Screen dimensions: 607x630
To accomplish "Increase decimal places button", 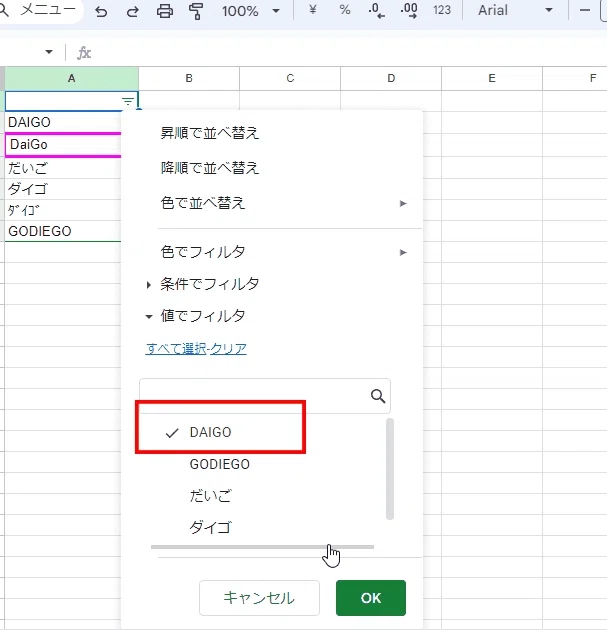I will 409,10.
